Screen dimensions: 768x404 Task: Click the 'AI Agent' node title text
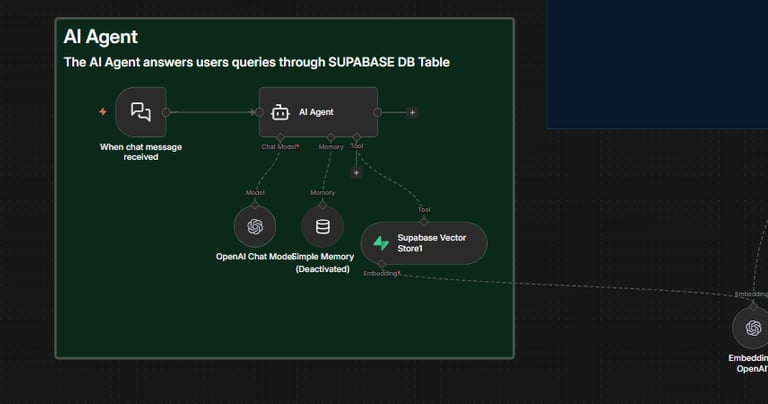pos(316,112)
